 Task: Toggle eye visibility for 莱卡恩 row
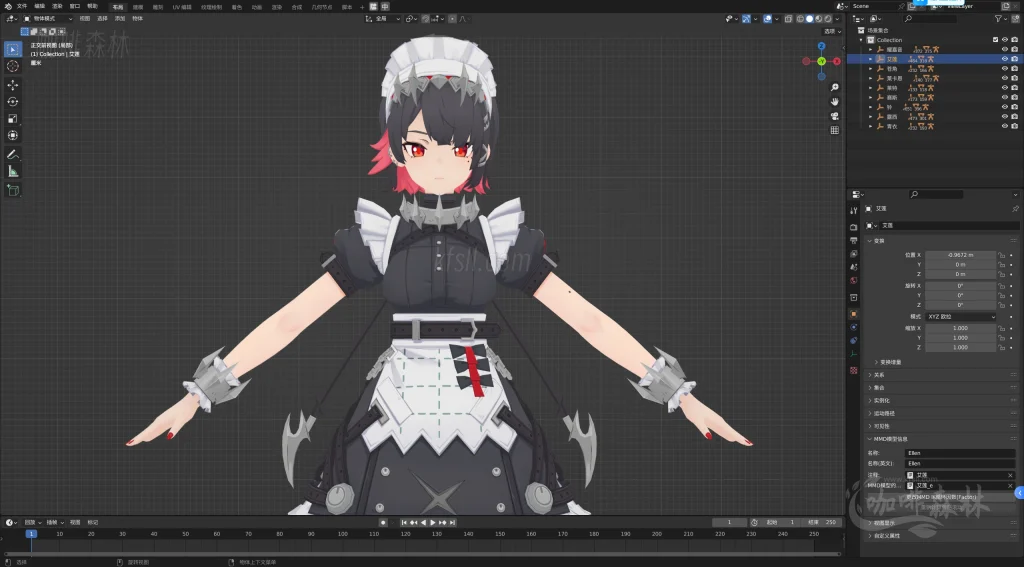click(x=1004, y=78)
